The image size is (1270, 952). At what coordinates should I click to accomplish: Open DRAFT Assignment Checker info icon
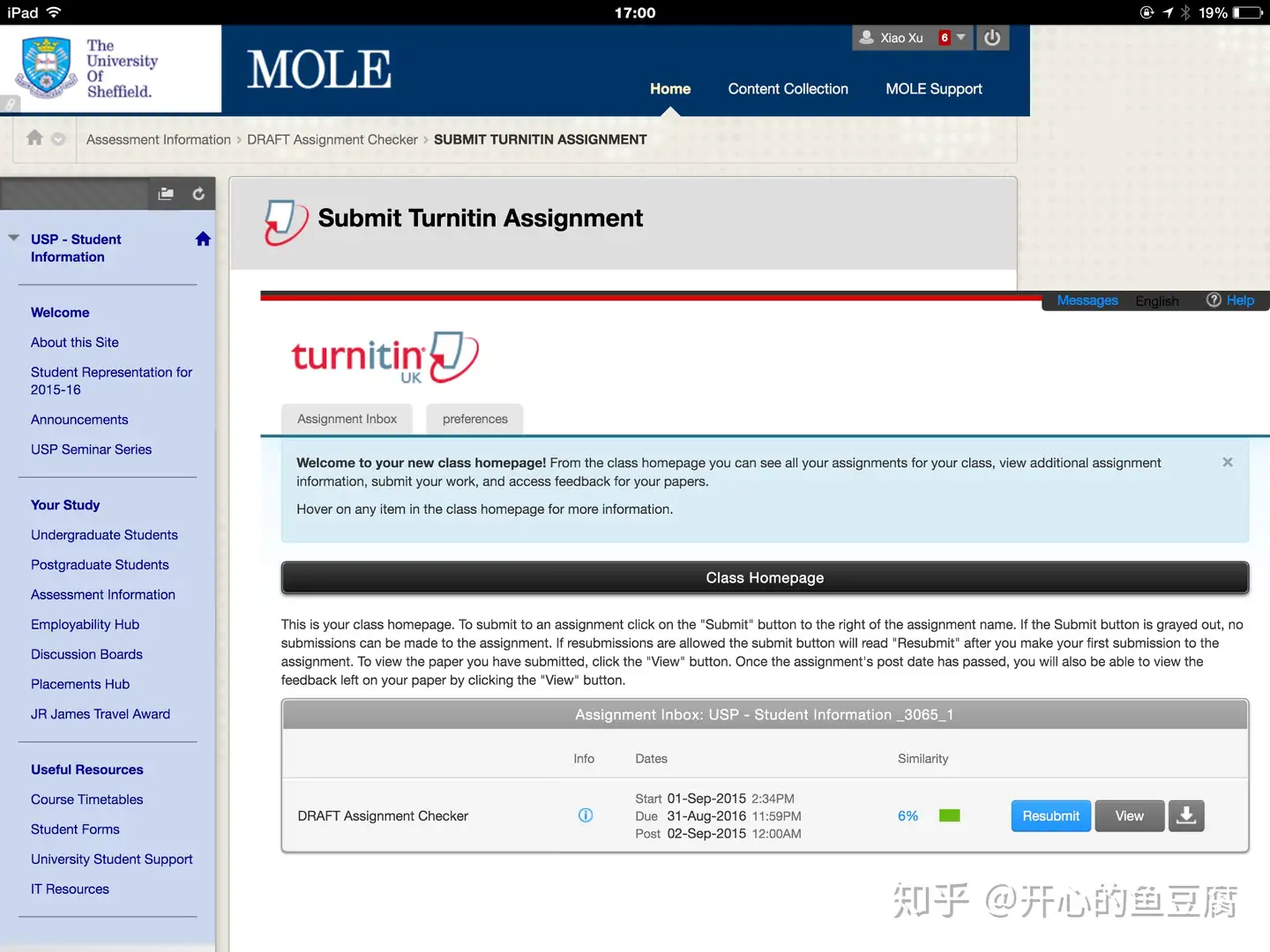[x=585, y=815]
